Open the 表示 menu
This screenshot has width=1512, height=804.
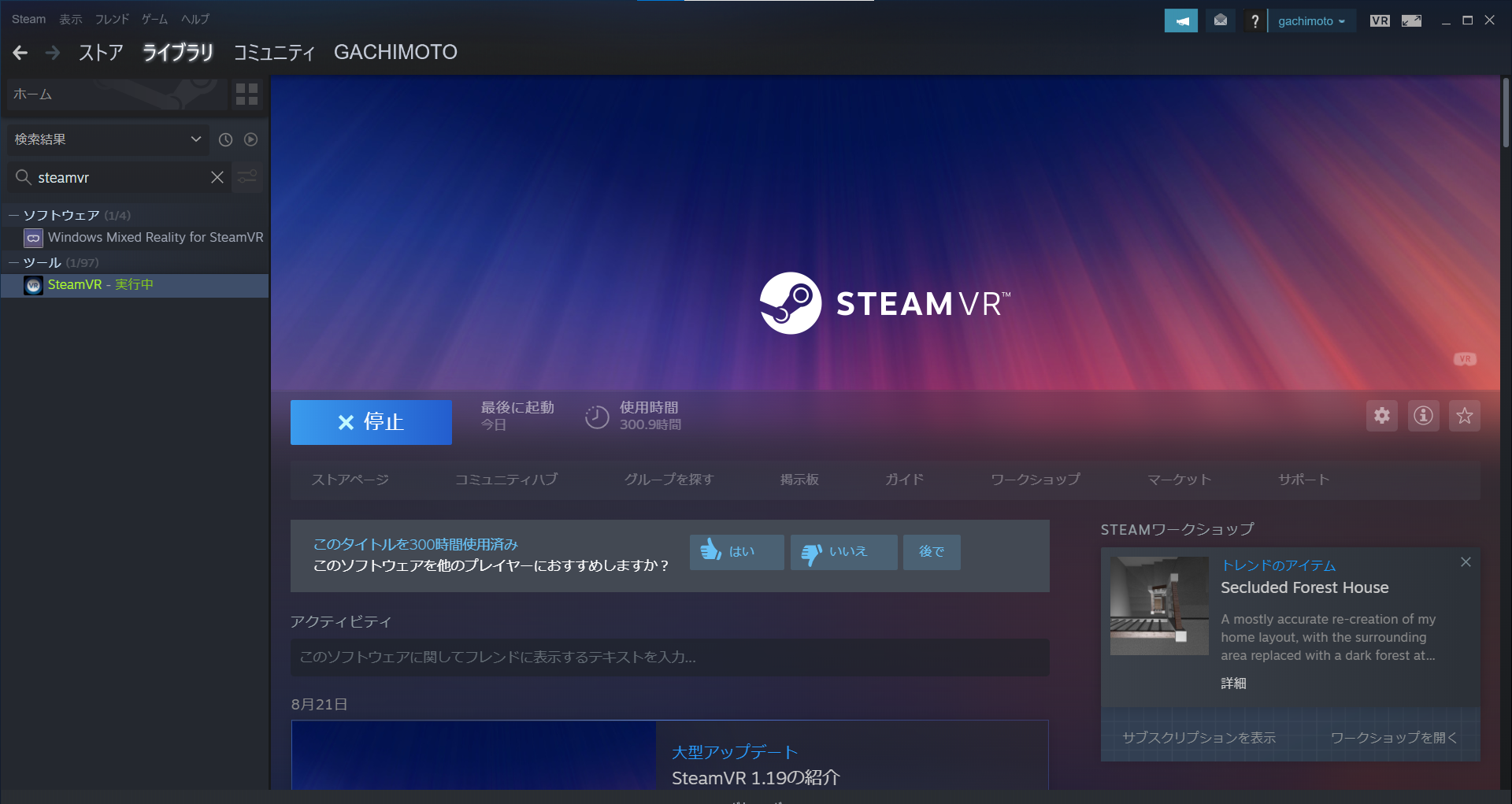tap(70, 19)
